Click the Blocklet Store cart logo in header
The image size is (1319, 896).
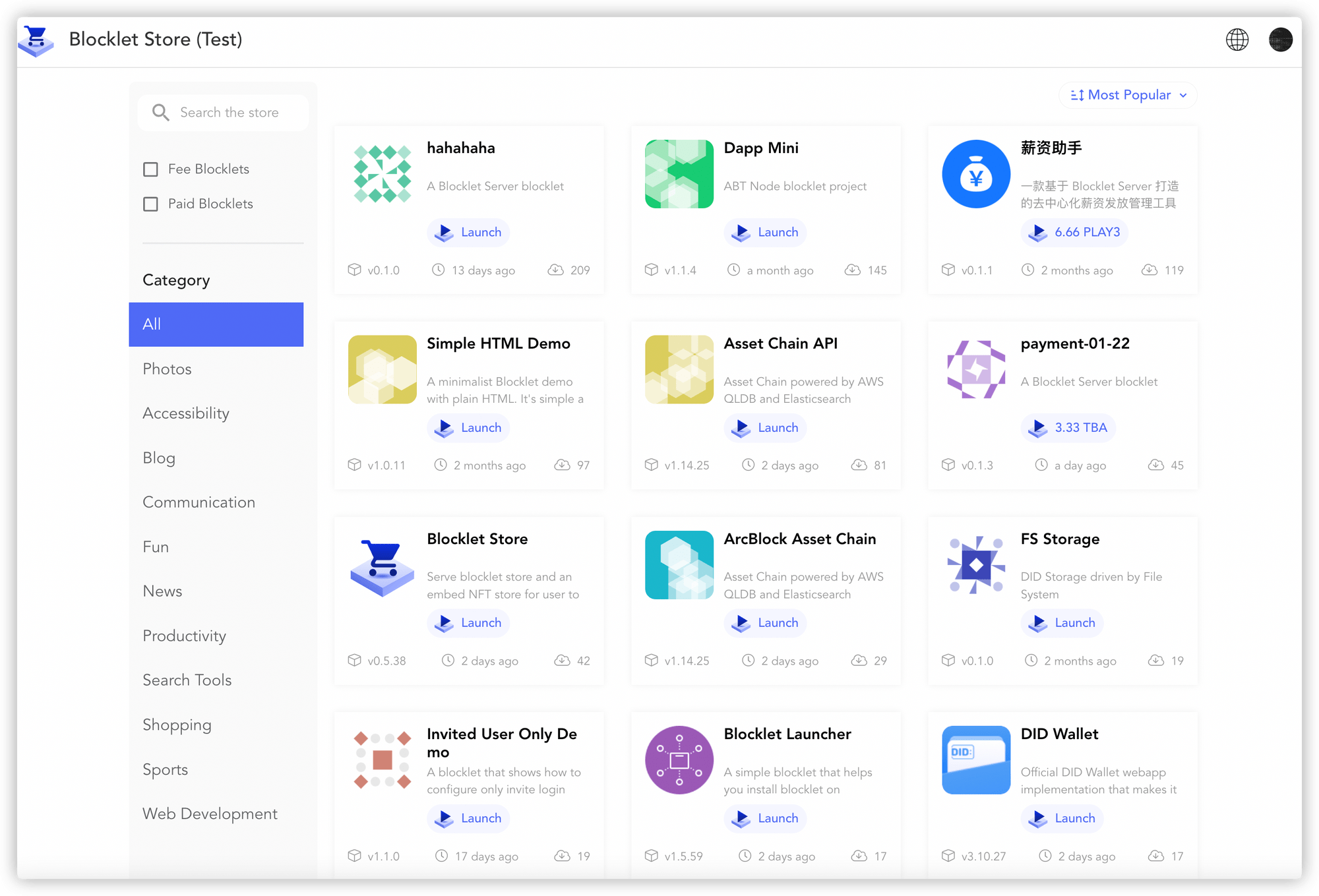36,40
